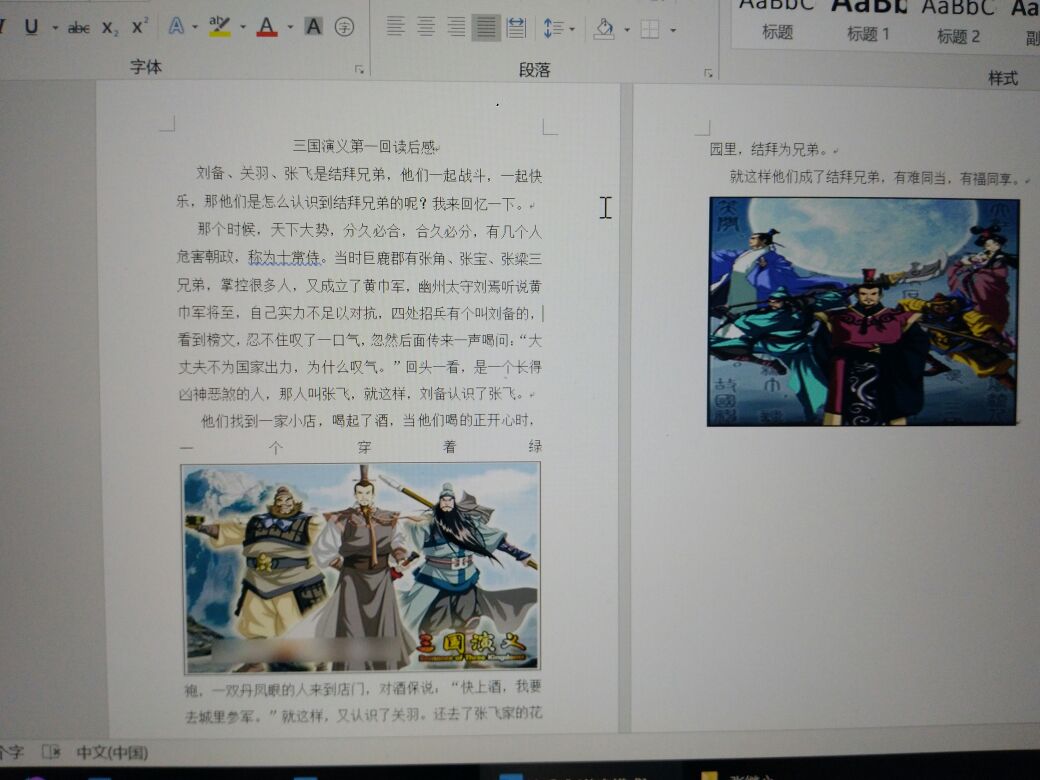Click the 中文(中国) language indicator
Image resolution: width=1040 pixels, height=780 pixels.
click(112, 752)
